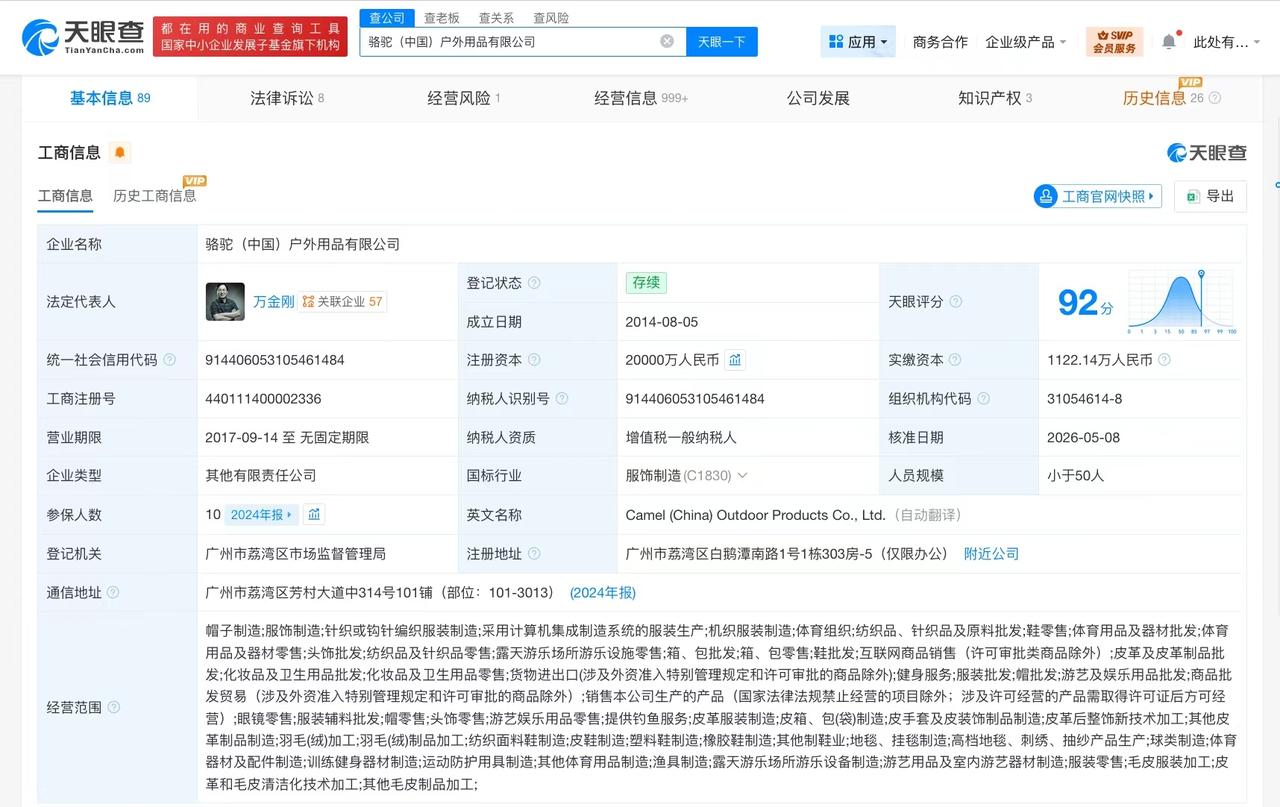
Task: Open the 应用 dropdown menu
Action: [x=858, y=42]
